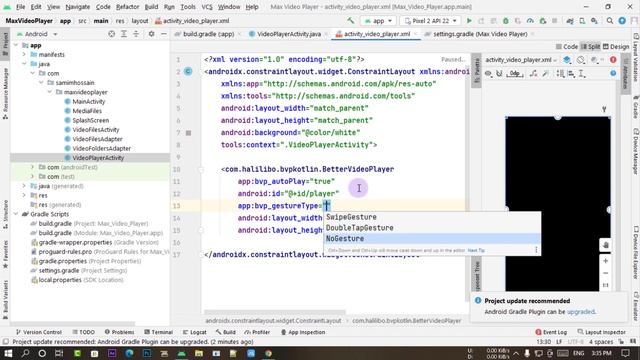Open the Event Log button
The height and width of the screenshot is (360, 640).
[551, 332]
